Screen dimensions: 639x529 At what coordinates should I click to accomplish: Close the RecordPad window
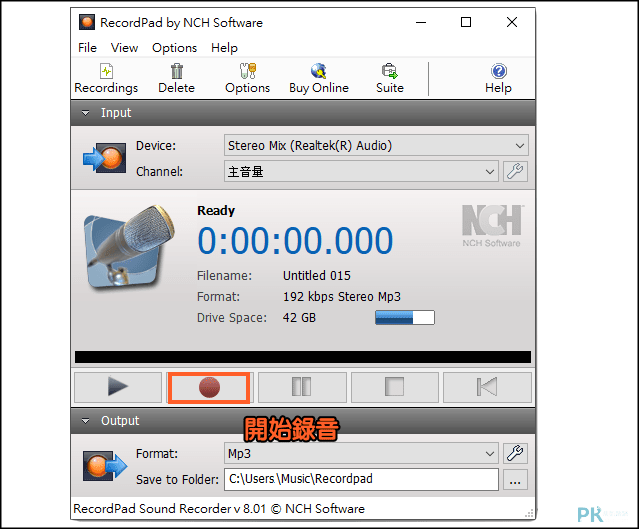pyautogui.click(x=512, y=22)
